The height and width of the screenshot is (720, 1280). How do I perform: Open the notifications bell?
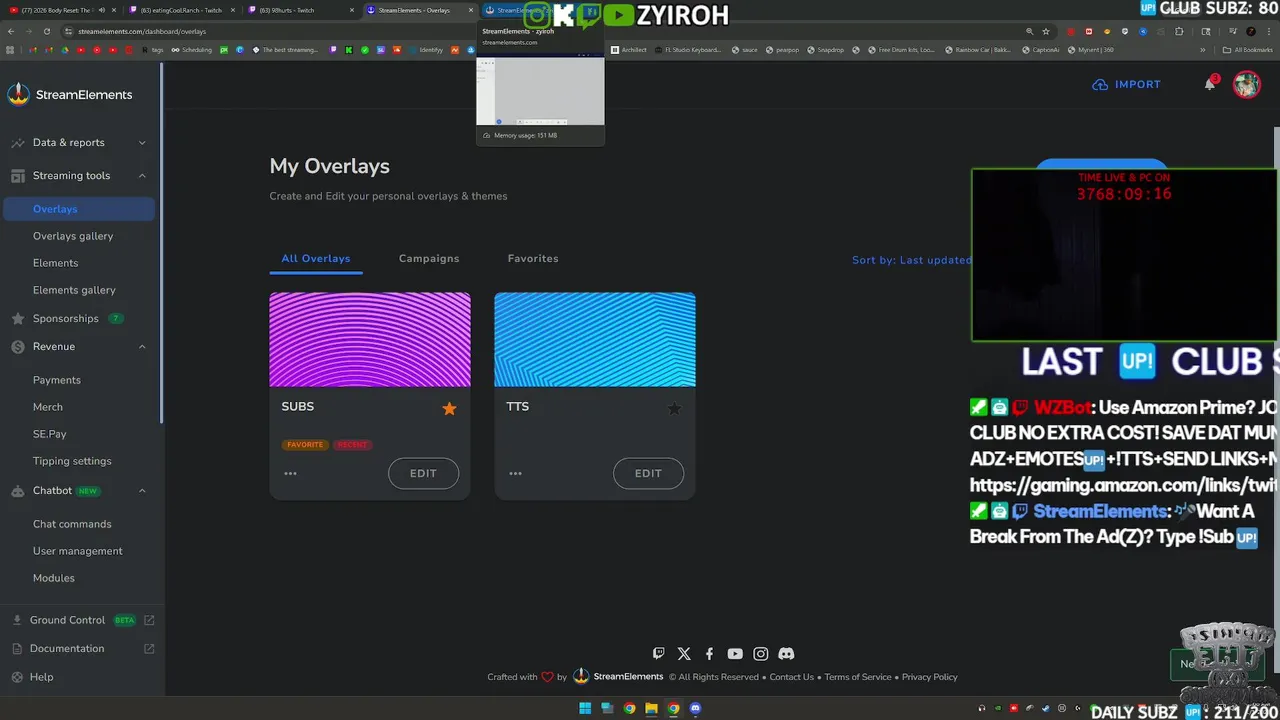[1210, 84]
